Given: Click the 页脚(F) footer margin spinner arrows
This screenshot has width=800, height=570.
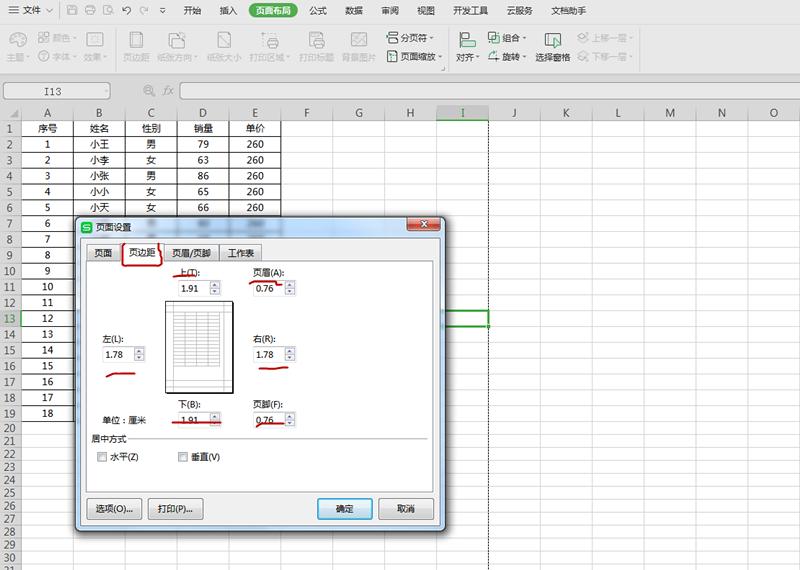Looking at the screenshot, I should [290, 419].
